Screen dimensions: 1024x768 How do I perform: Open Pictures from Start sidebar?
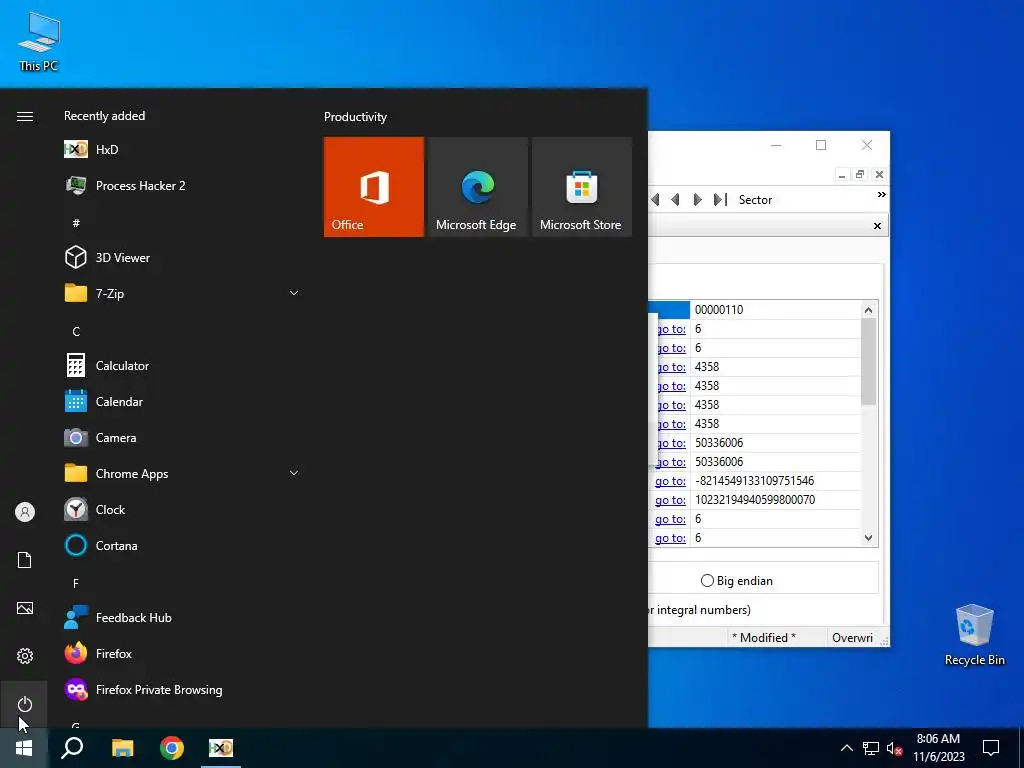(24, 608)
